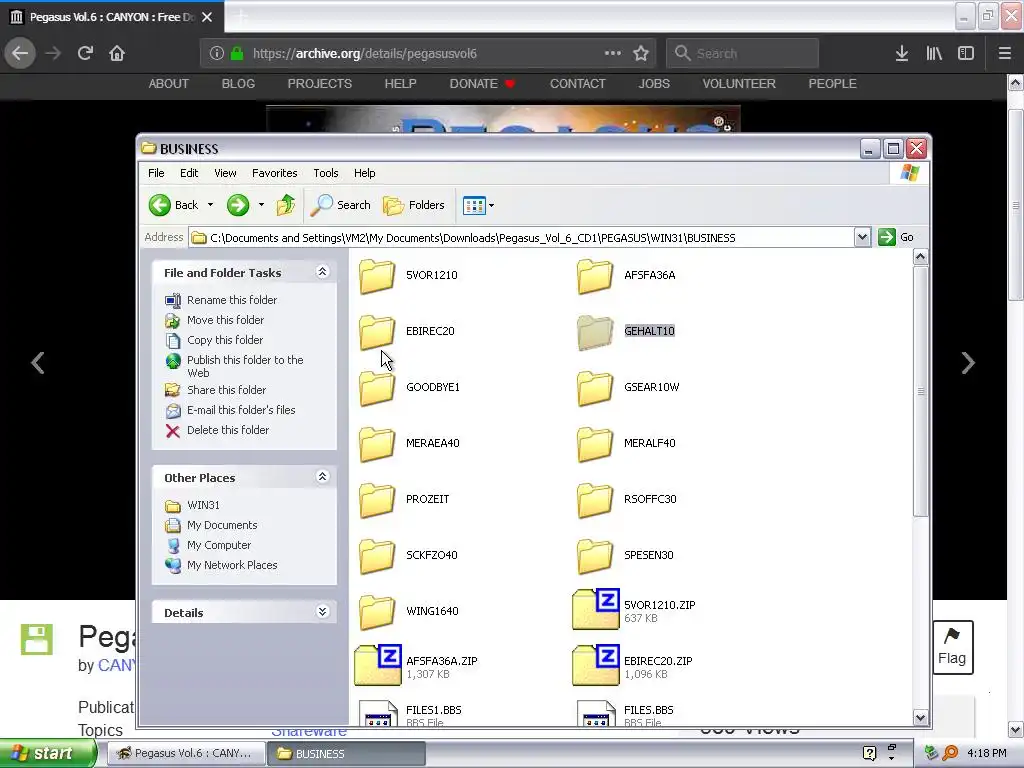Select the AFSFA36A.ZIP archive icon
Viewport: 1024px width, 768px height.
point(377,665)
